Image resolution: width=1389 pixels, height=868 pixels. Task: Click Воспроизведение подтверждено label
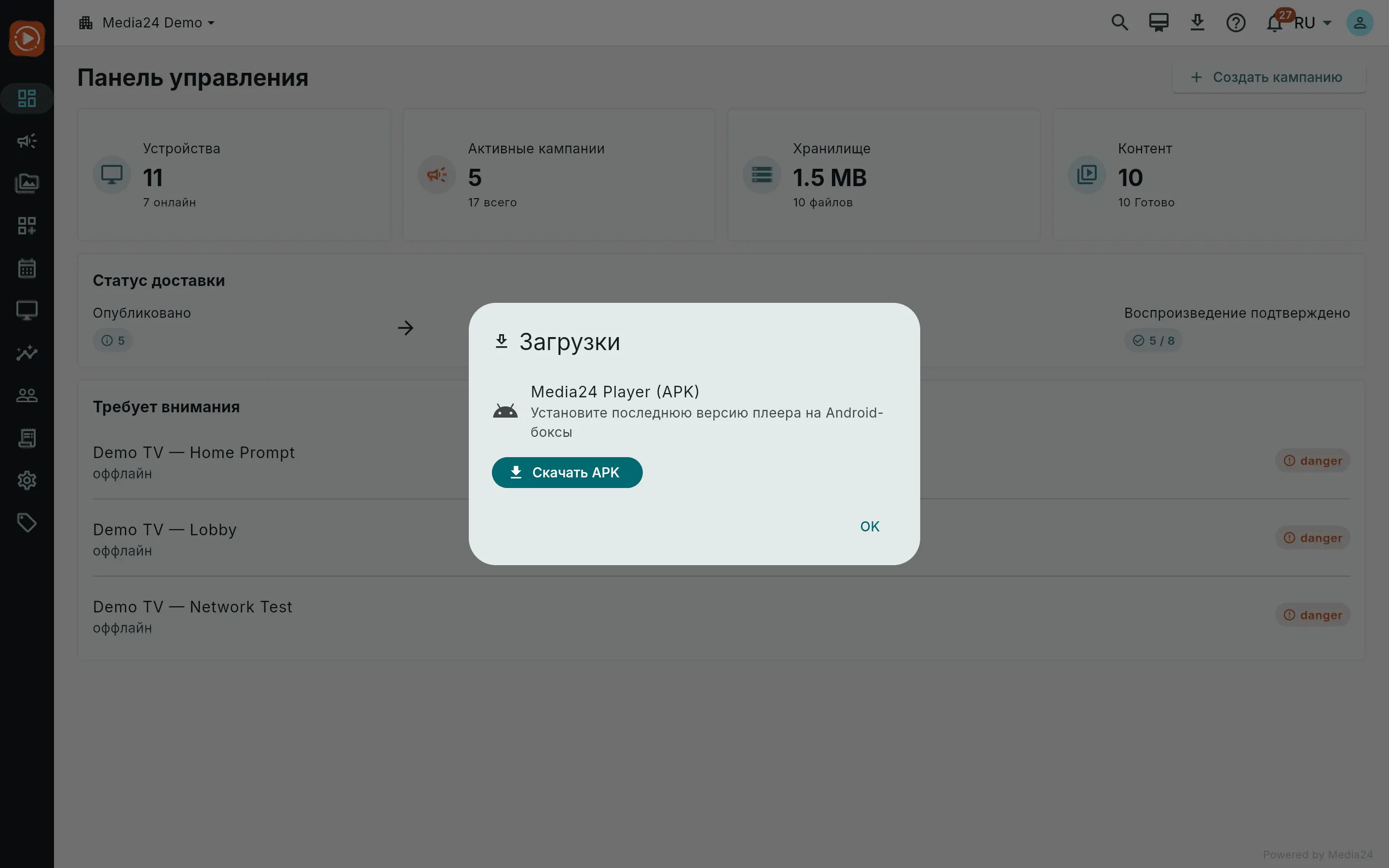coord(1237,313)
